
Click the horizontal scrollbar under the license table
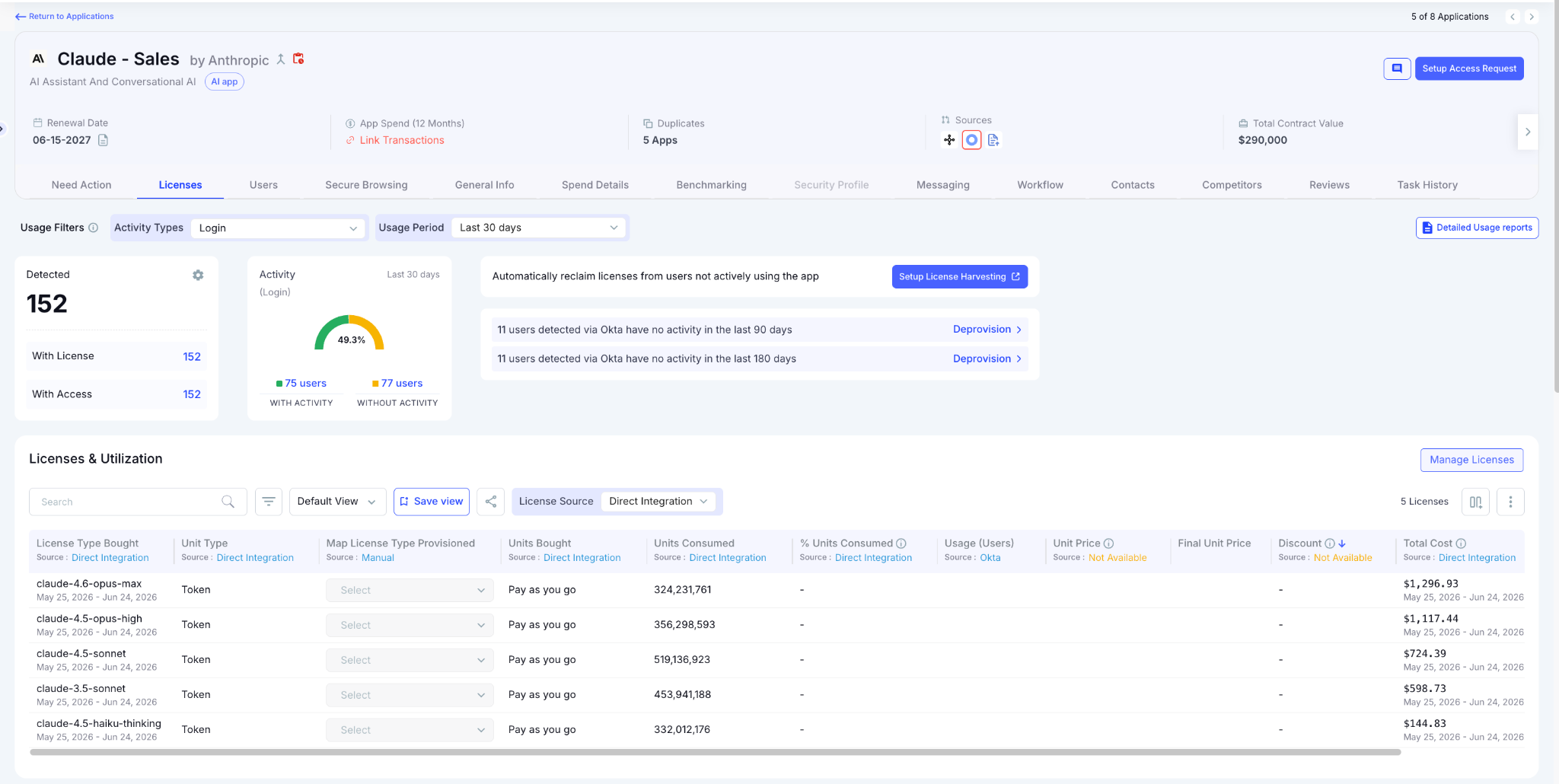pos(715,752)
